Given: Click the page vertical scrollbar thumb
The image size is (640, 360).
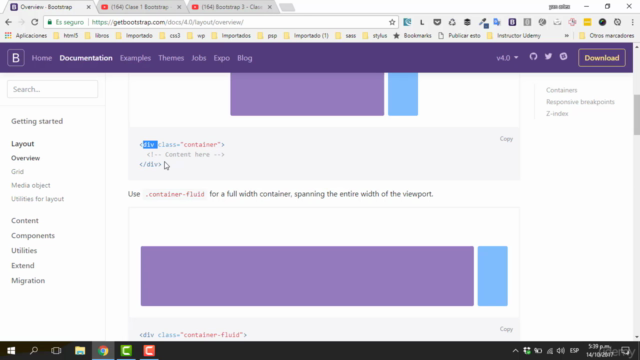Looking at the screenshot, I should click(x=636, y=114).
